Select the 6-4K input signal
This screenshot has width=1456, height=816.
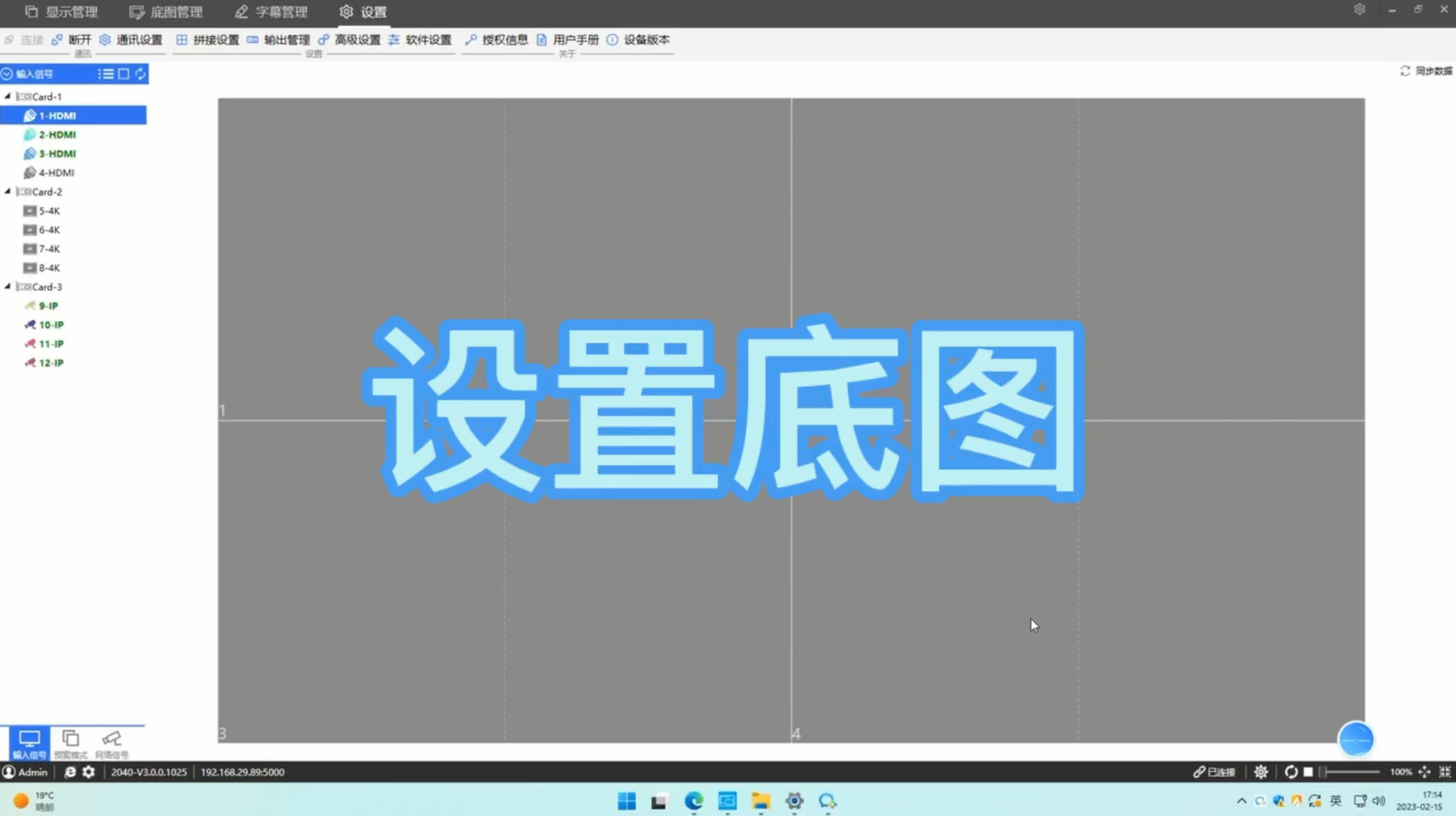pos(42,230)
